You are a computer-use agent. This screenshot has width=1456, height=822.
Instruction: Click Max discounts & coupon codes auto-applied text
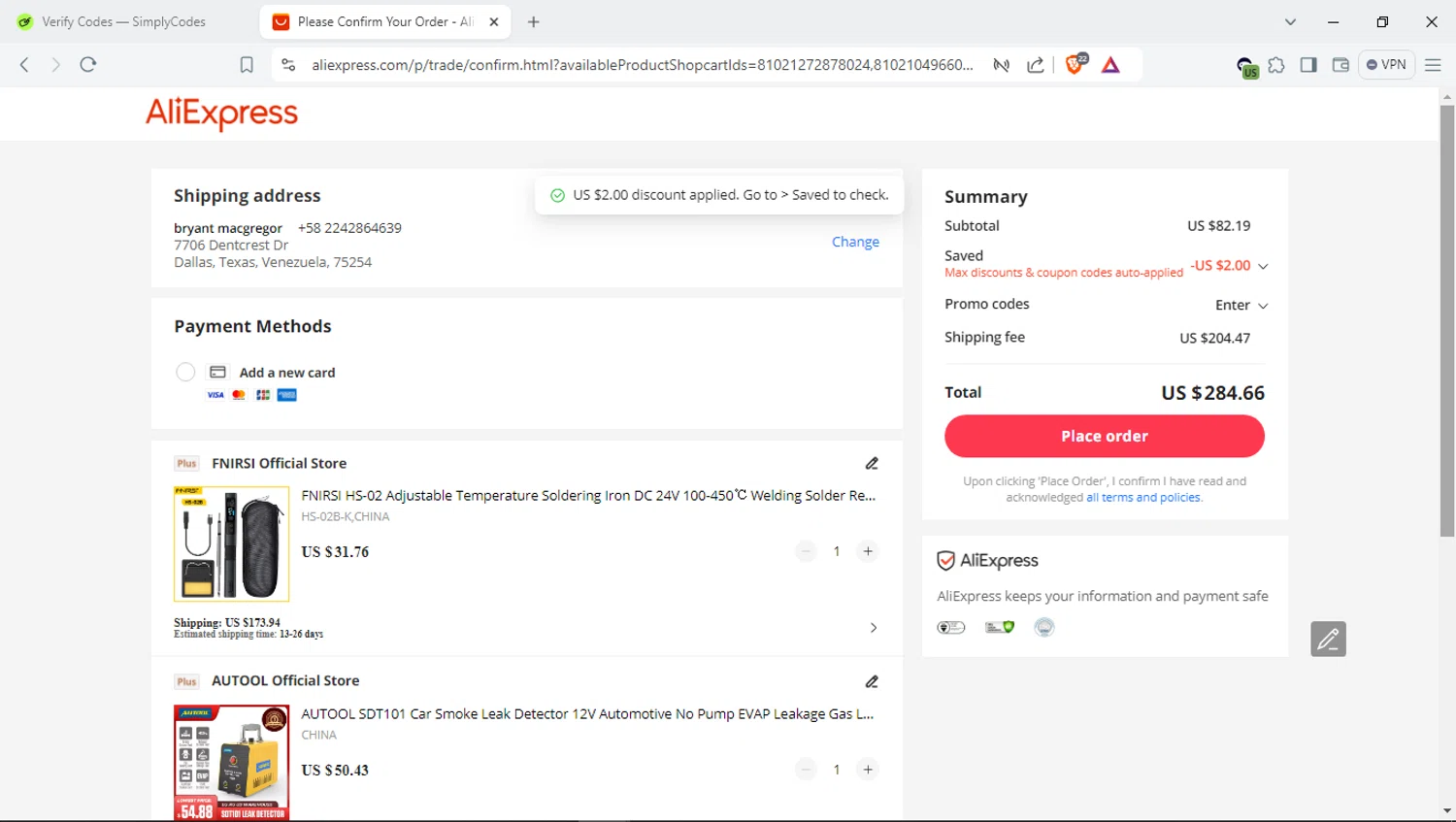[1064, 273]
